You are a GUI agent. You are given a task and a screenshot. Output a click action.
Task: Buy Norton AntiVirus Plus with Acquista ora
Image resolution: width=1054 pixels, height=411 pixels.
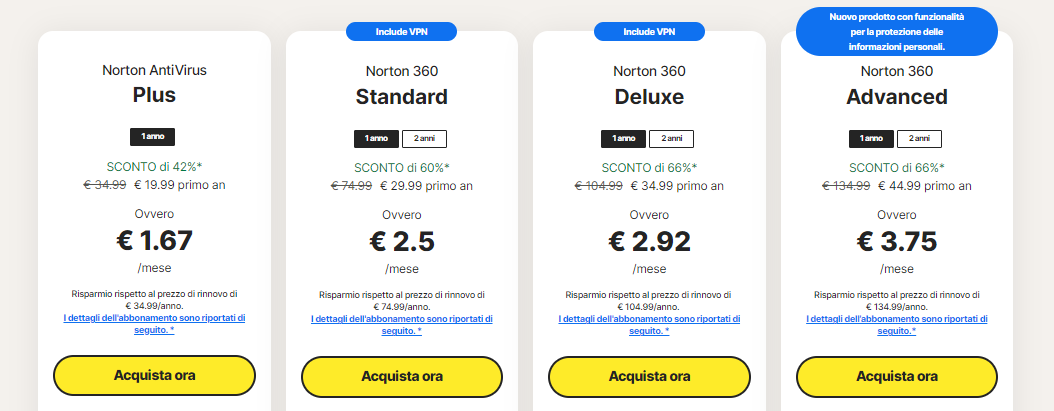(x=155, y=376)
